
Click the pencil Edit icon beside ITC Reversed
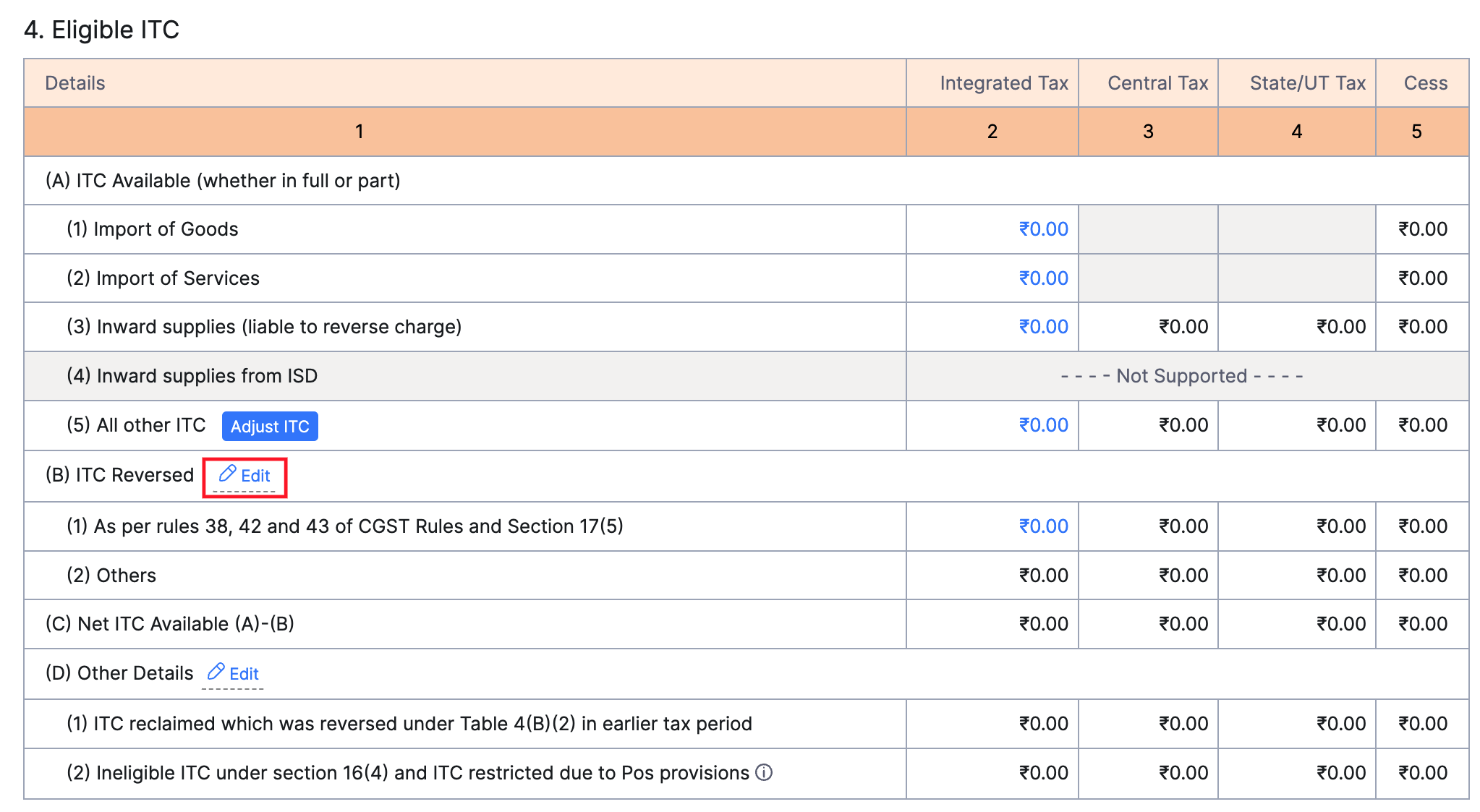228,475
